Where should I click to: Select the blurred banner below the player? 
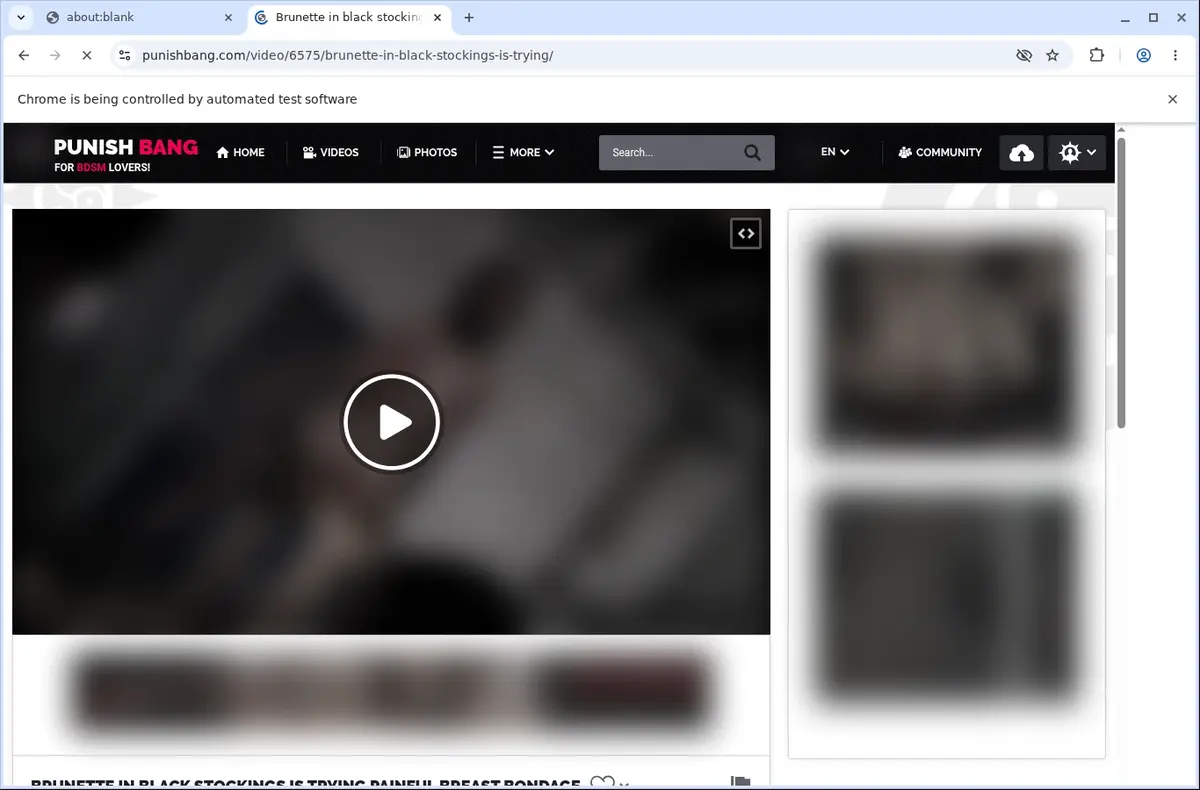point(391,692)
